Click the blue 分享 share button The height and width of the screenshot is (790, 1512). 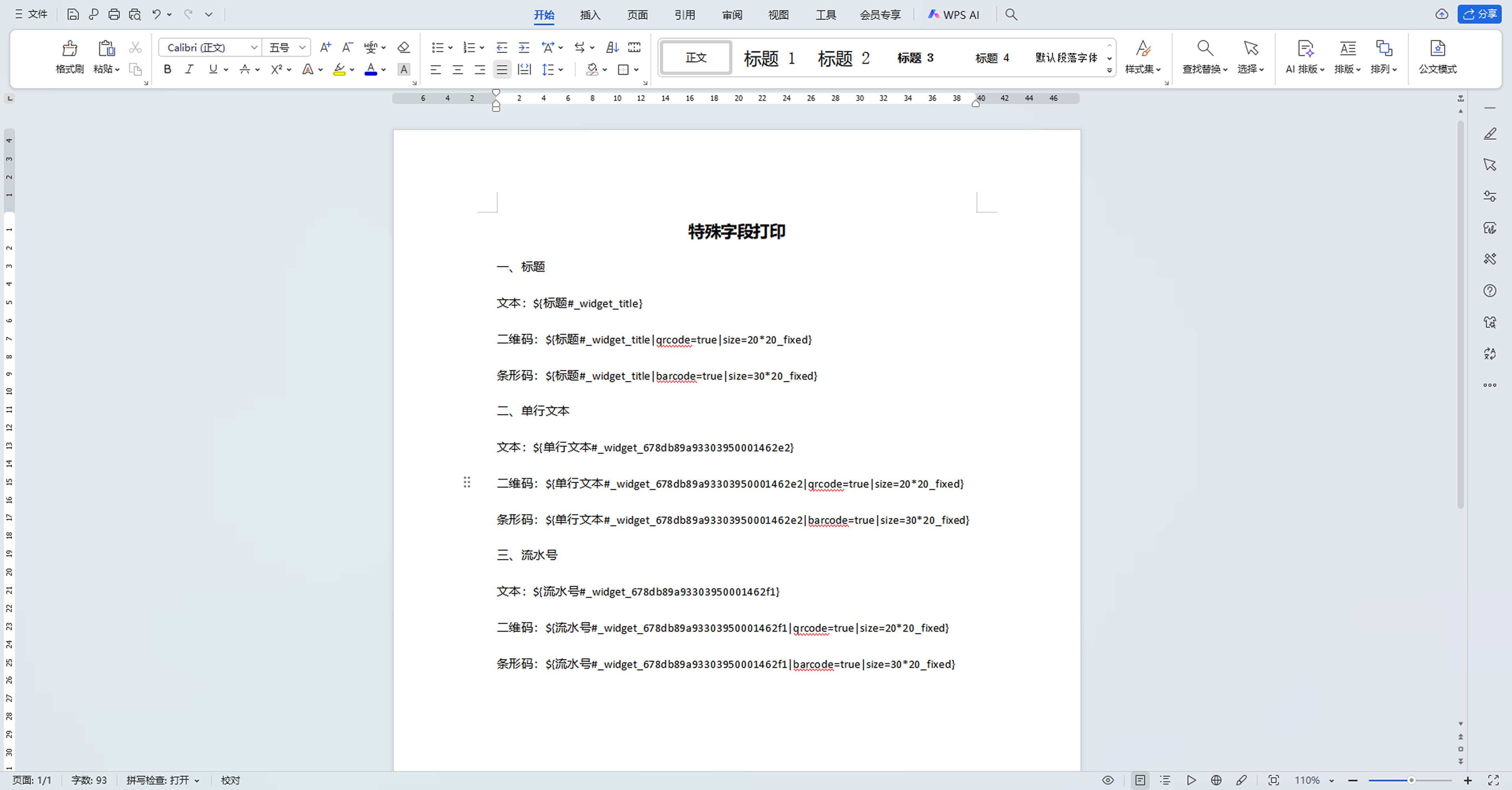pos(1479,15)
